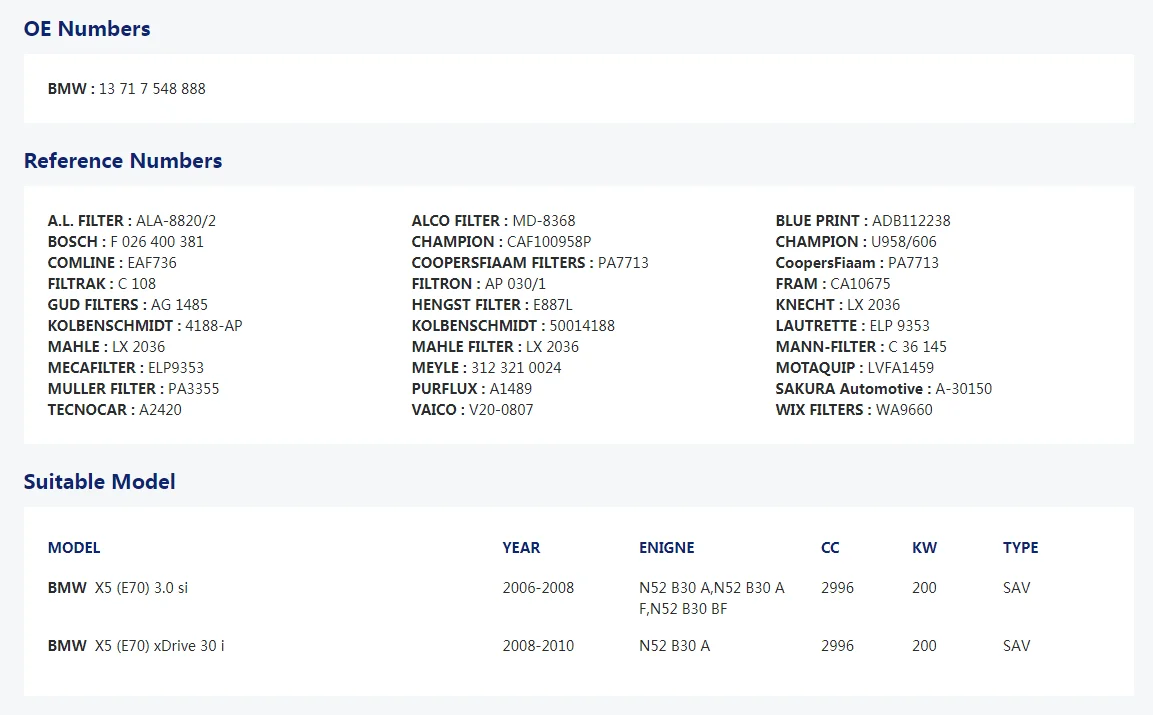
Task: Click the Suitable Model heading
Action: point(99,482)
